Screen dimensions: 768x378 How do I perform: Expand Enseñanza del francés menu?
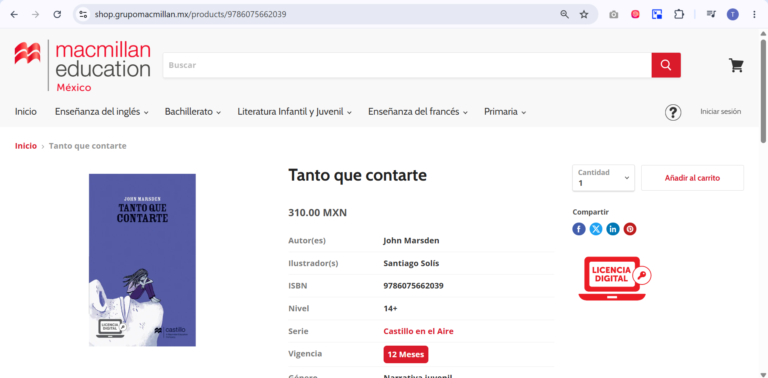tap(418, 112)
